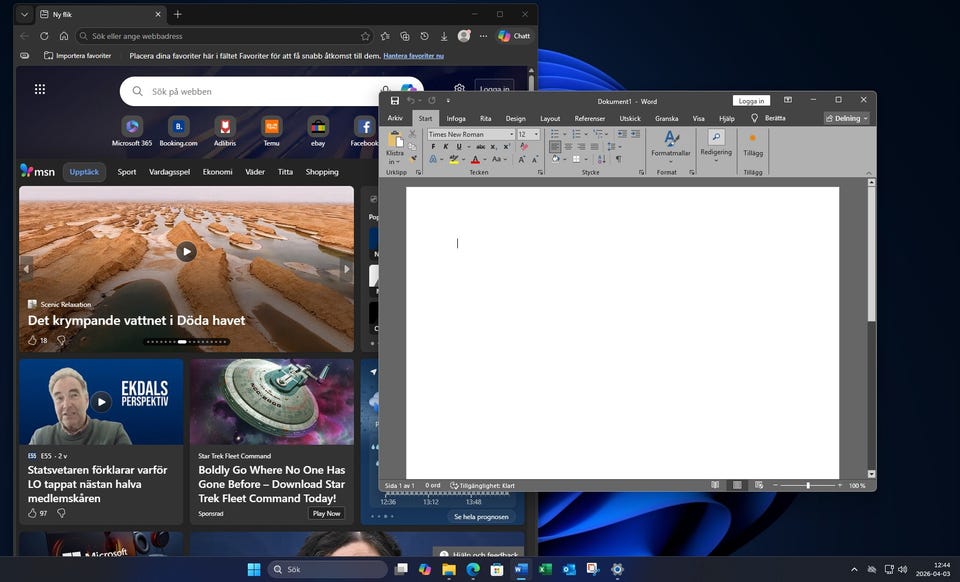Open the Tecken font dialog launcher
960x582 pixels.
540,173
